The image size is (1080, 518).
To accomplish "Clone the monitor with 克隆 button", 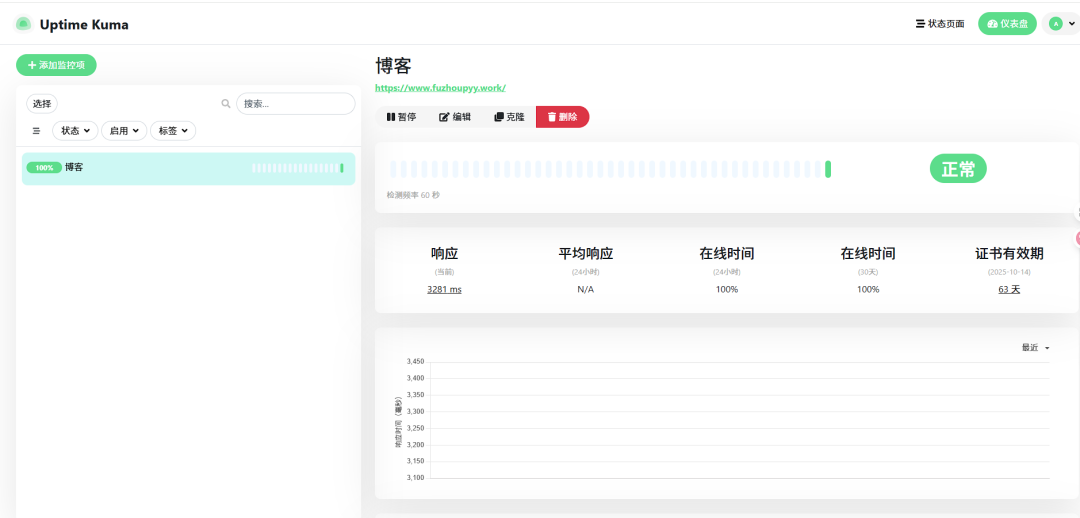I will click(509, 117).
